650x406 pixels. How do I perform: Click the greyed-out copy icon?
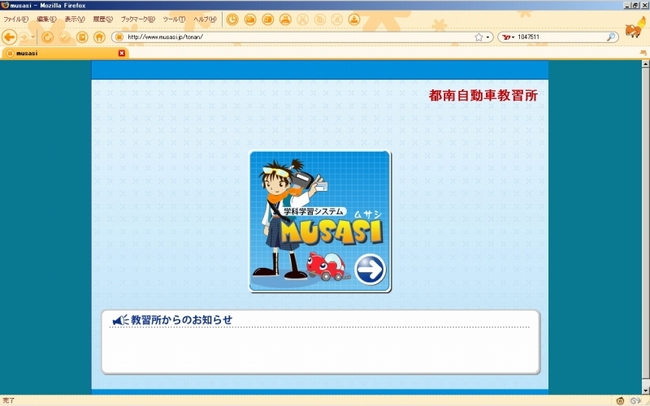320,19
